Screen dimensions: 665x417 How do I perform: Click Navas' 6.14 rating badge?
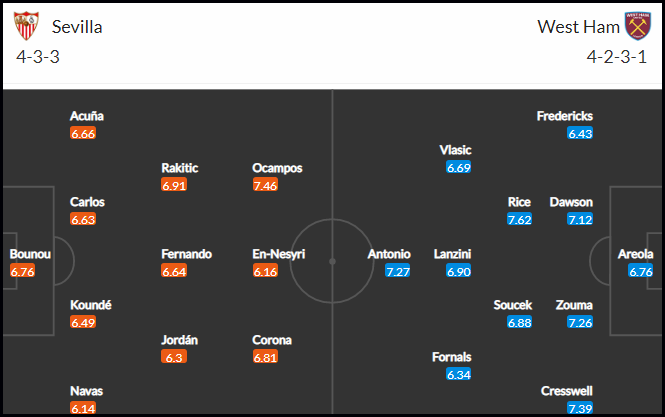83,408
